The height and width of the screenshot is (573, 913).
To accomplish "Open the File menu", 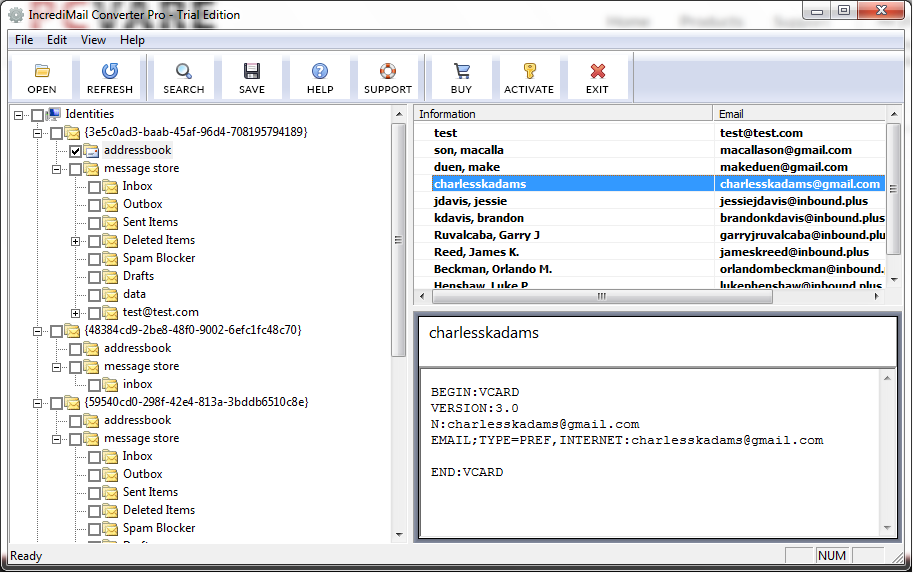I will click(x=24, y=40).
